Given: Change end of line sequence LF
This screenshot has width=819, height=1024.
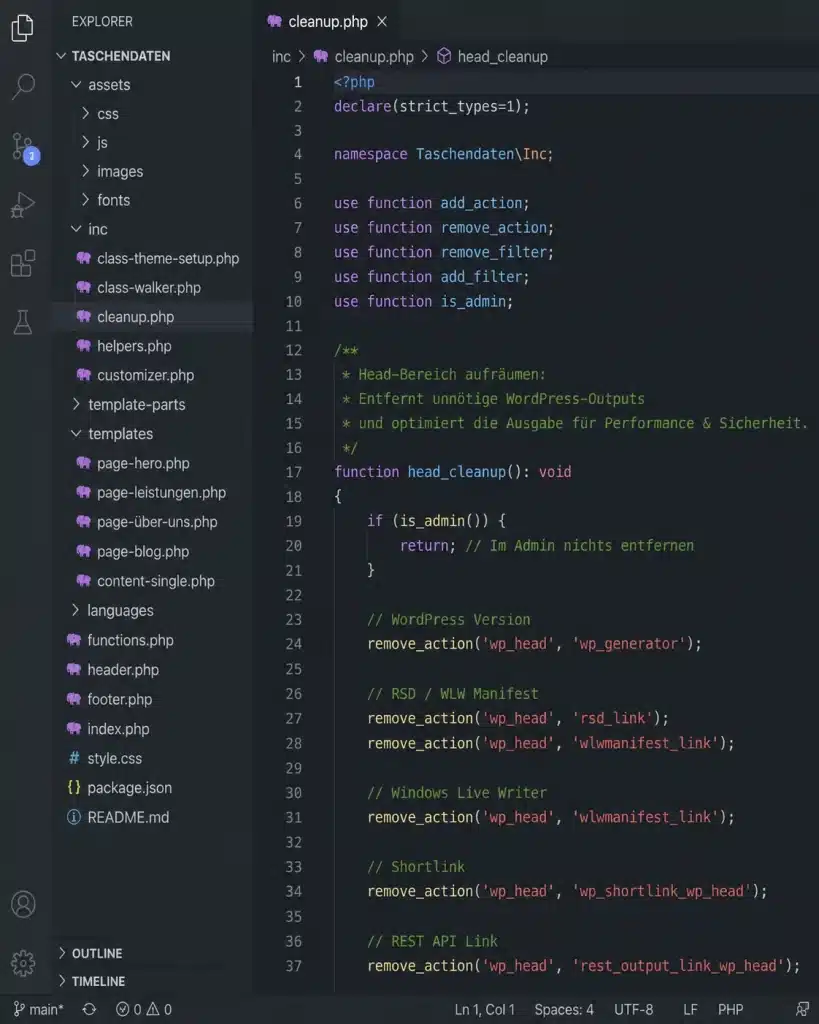Looking at the screenshot, I should 690,1010.
